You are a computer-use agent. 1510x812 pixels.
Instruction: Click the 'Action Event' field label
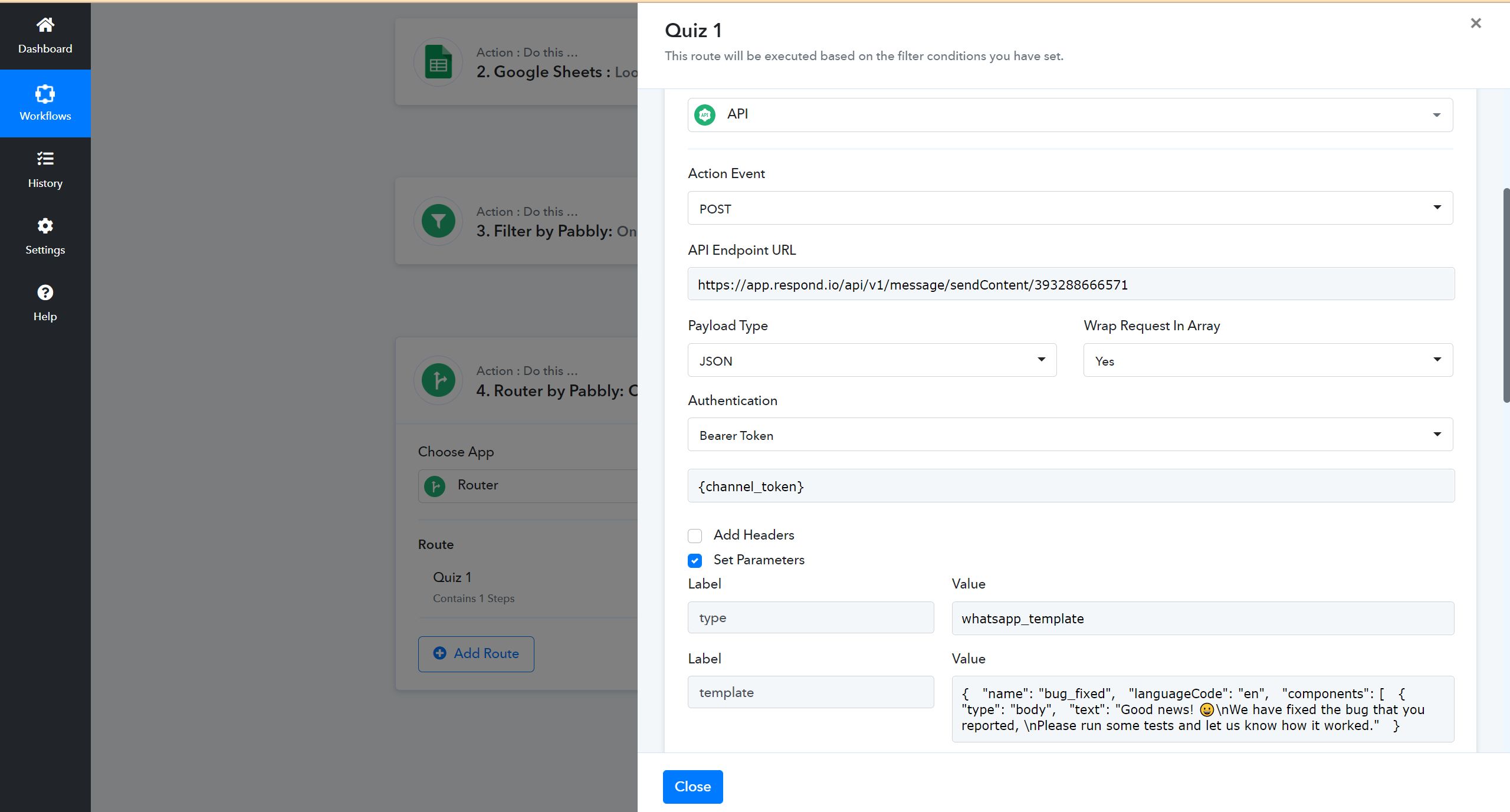726,173
